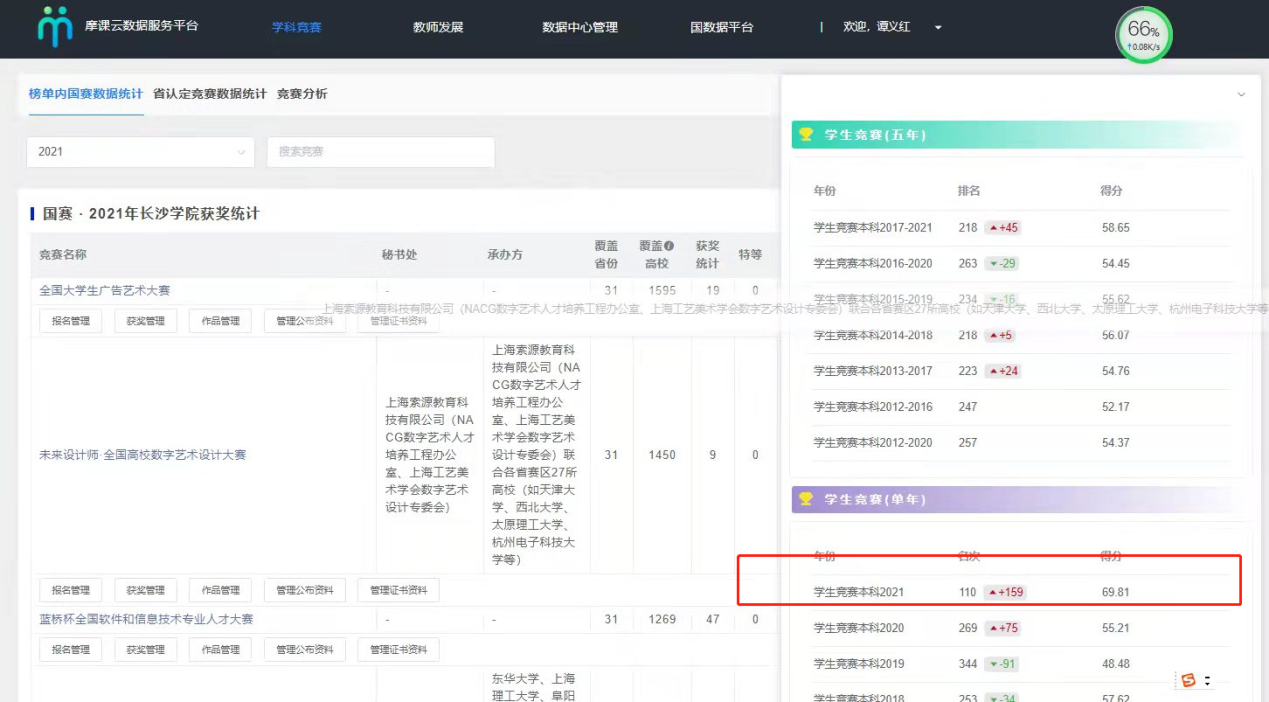Click the 搜索竞赛 search input field
Image resolution: width=1269 pixels, height=702 pixels.
coord(380,152)
